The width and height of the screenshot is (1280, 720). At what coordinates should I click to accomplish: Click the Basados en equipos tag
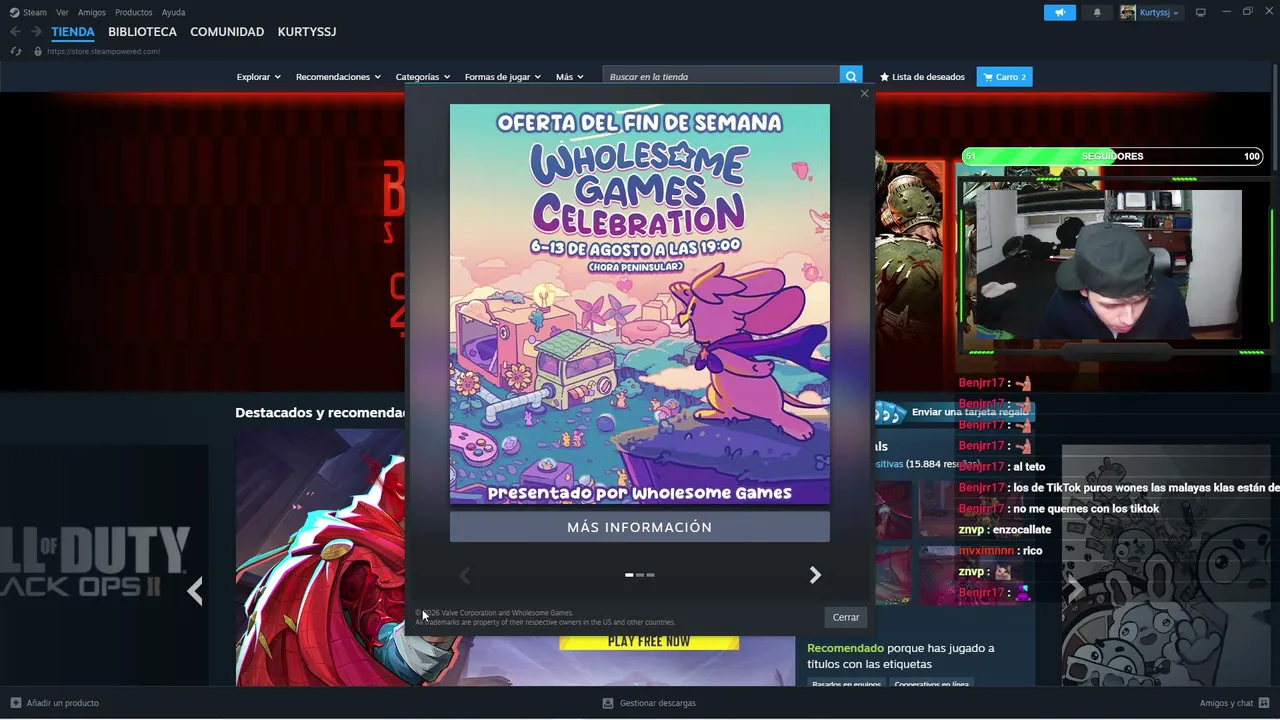pos(846,684)
